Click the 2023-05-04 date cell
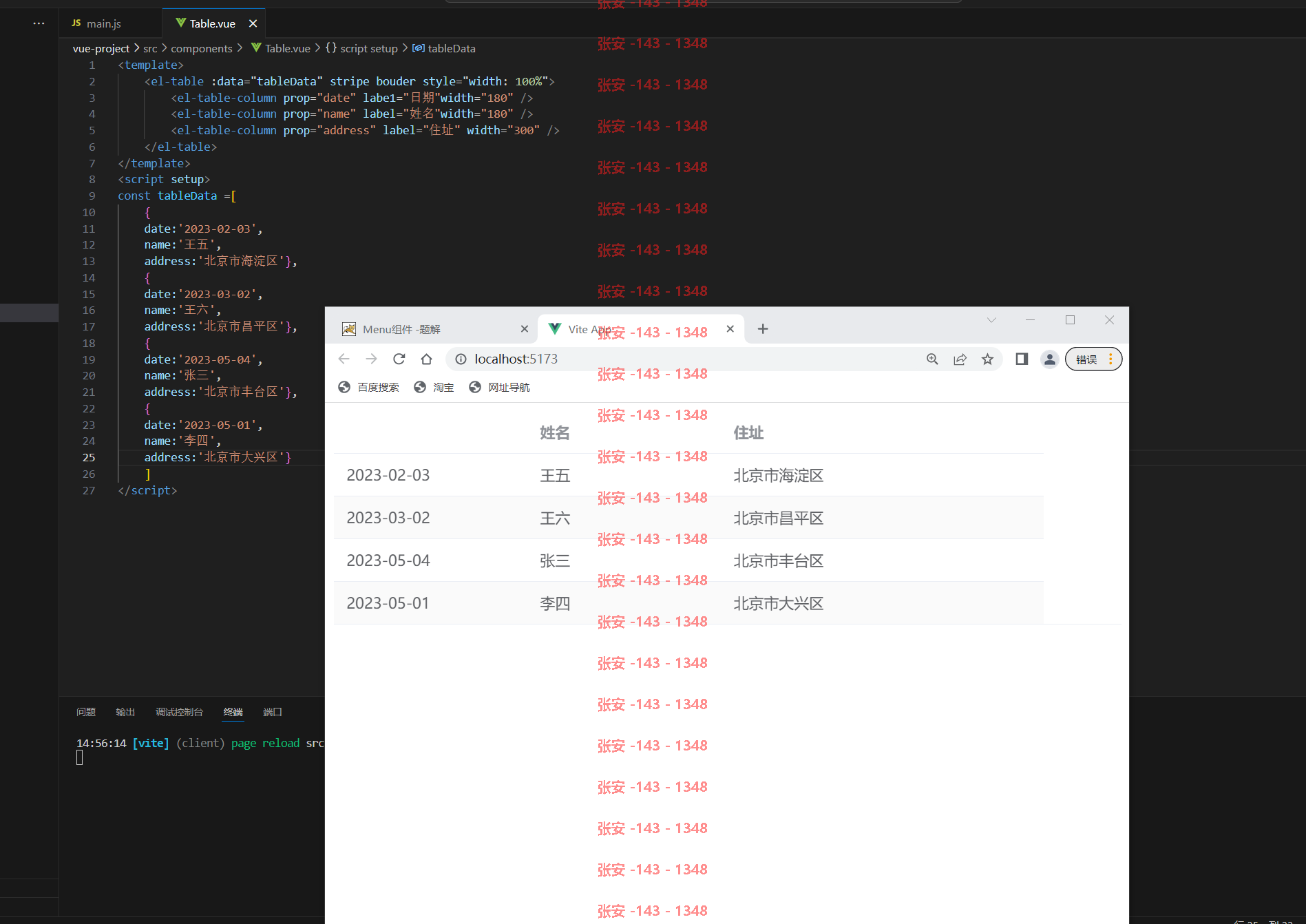The width and height of the screenshot is (1306, 924). pyautogui.click(x=388, y=560)
